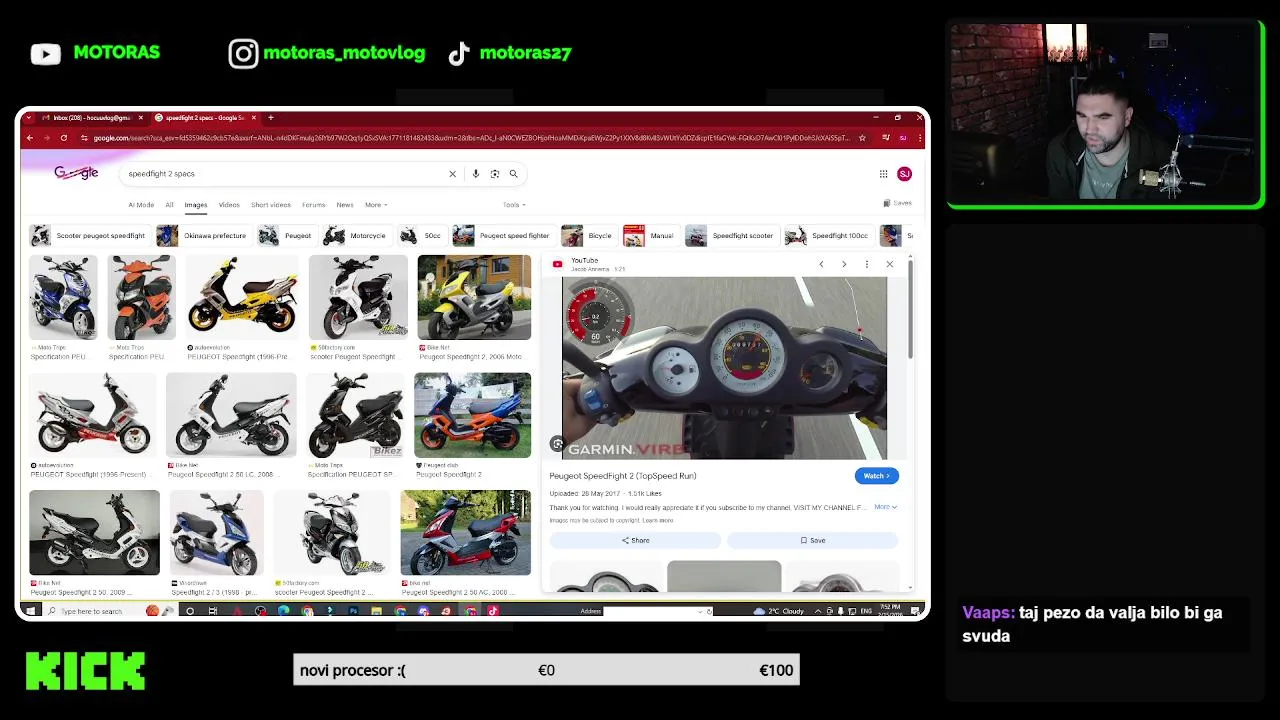The width and height of the screenshot is (1280, 720).
Task: Click the Chrome address bar URL
Action: click(470, 138)
